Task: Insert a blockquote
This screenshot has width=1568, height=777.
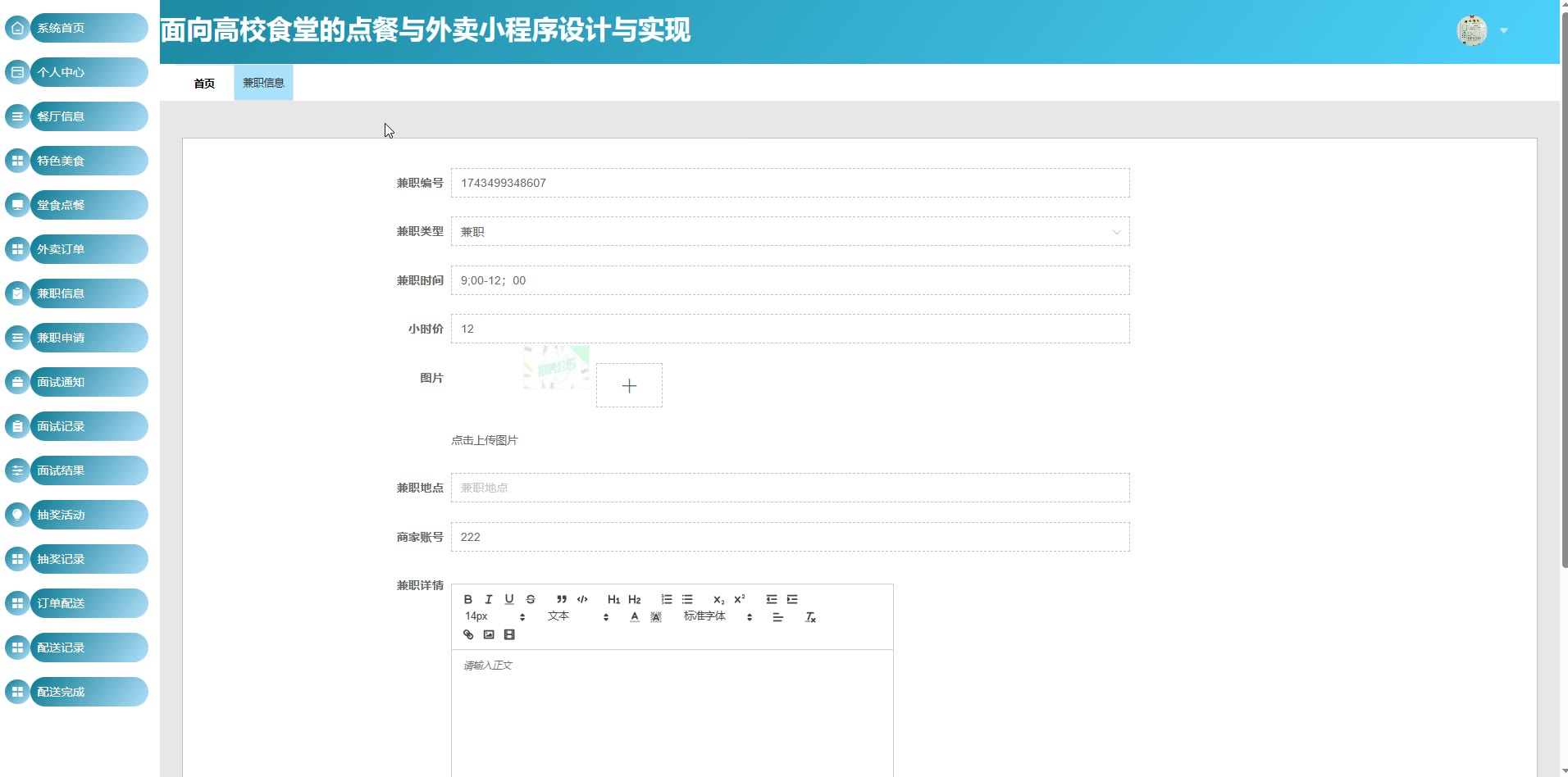Action: (x=562, y=599)
